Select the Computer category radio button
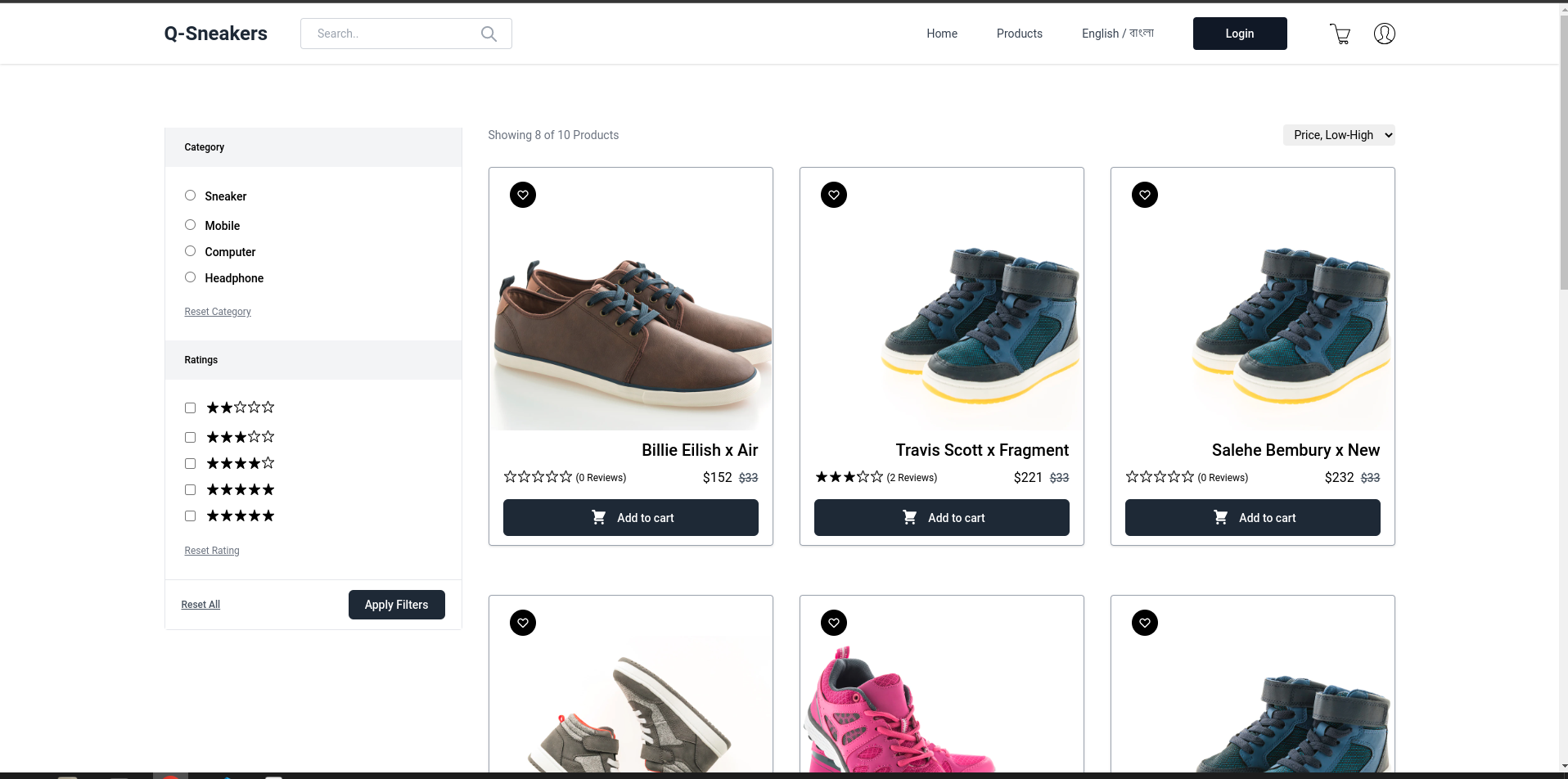1568x779 pixels. (x=190, y=251)
